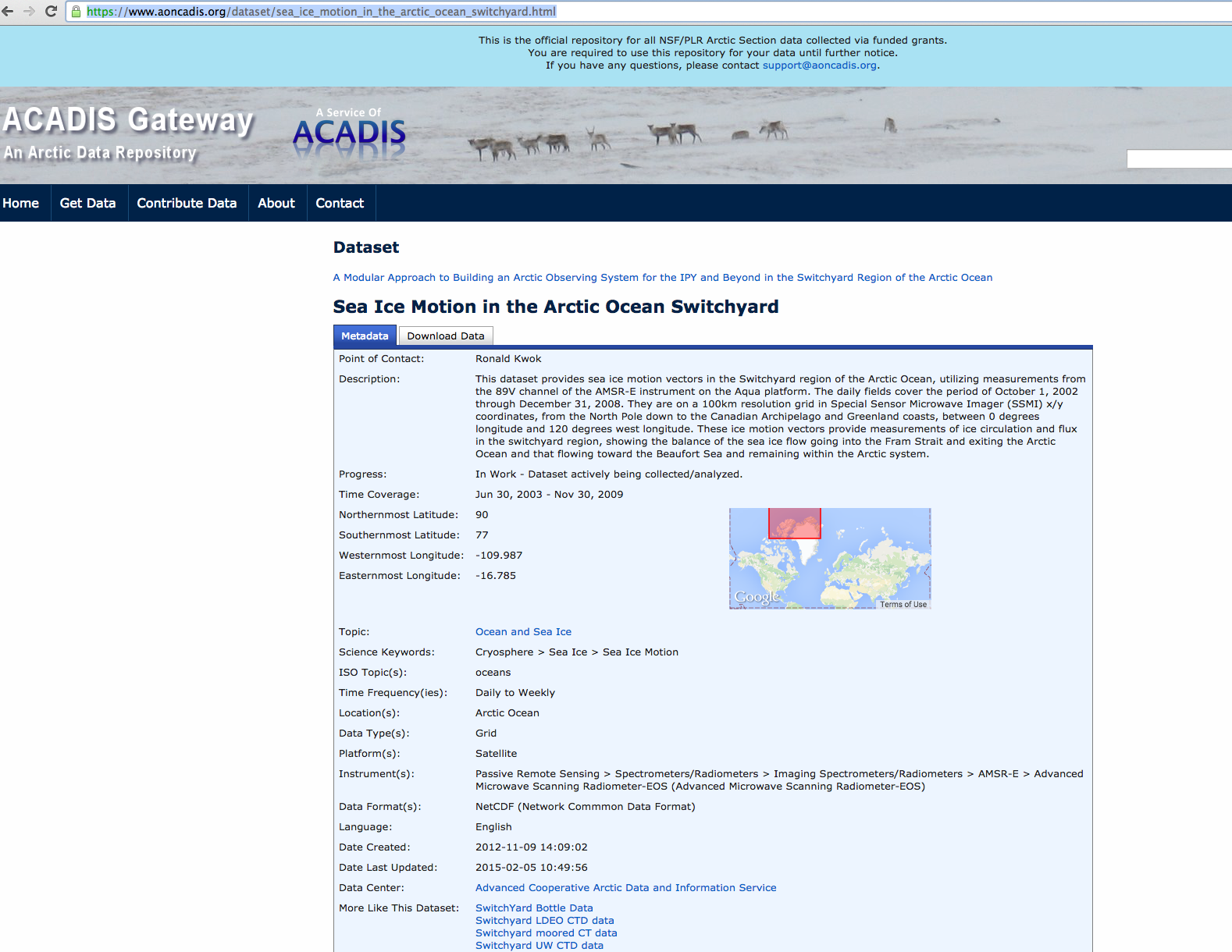Click the ACADIS logo

point(349,132)
